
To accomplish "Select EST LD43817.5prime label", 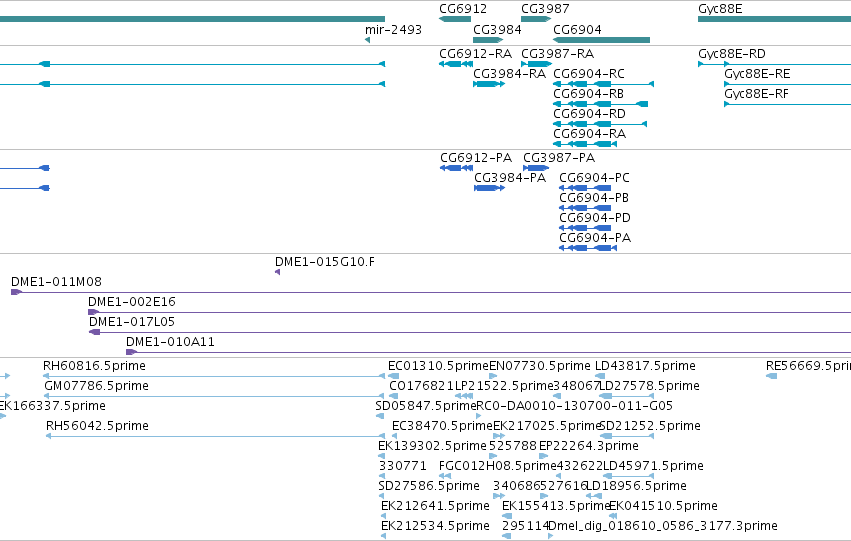I will click(x=645, y=366).
